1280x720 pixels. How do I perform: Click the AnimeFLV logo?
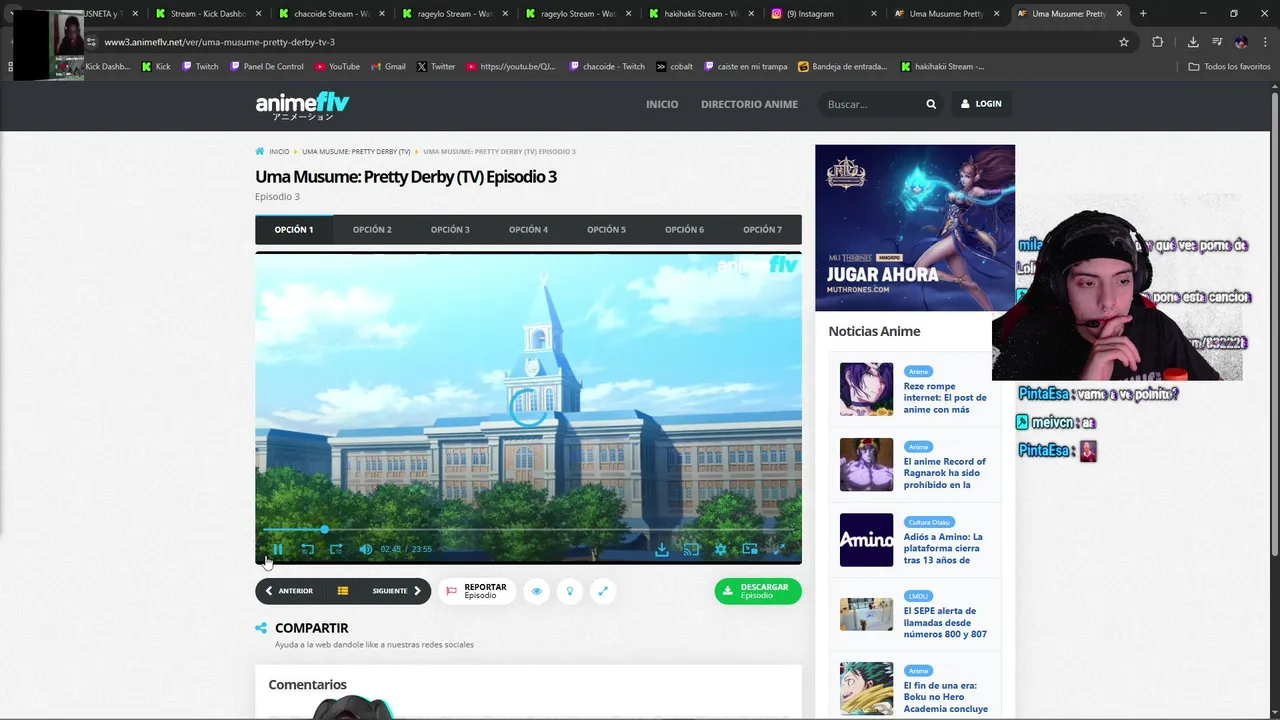click(302, 105)
